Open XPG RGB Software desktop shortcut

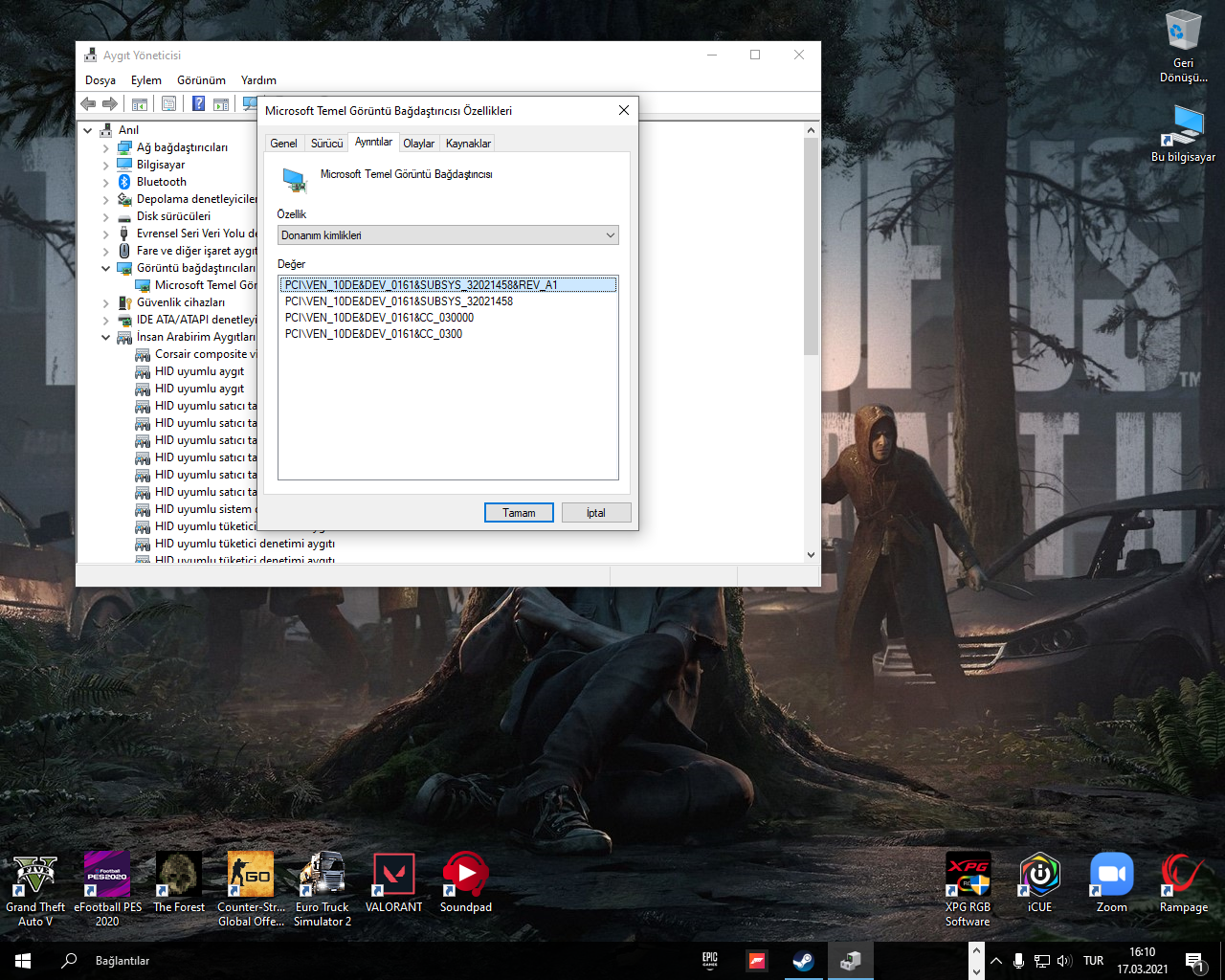[968, 889]
